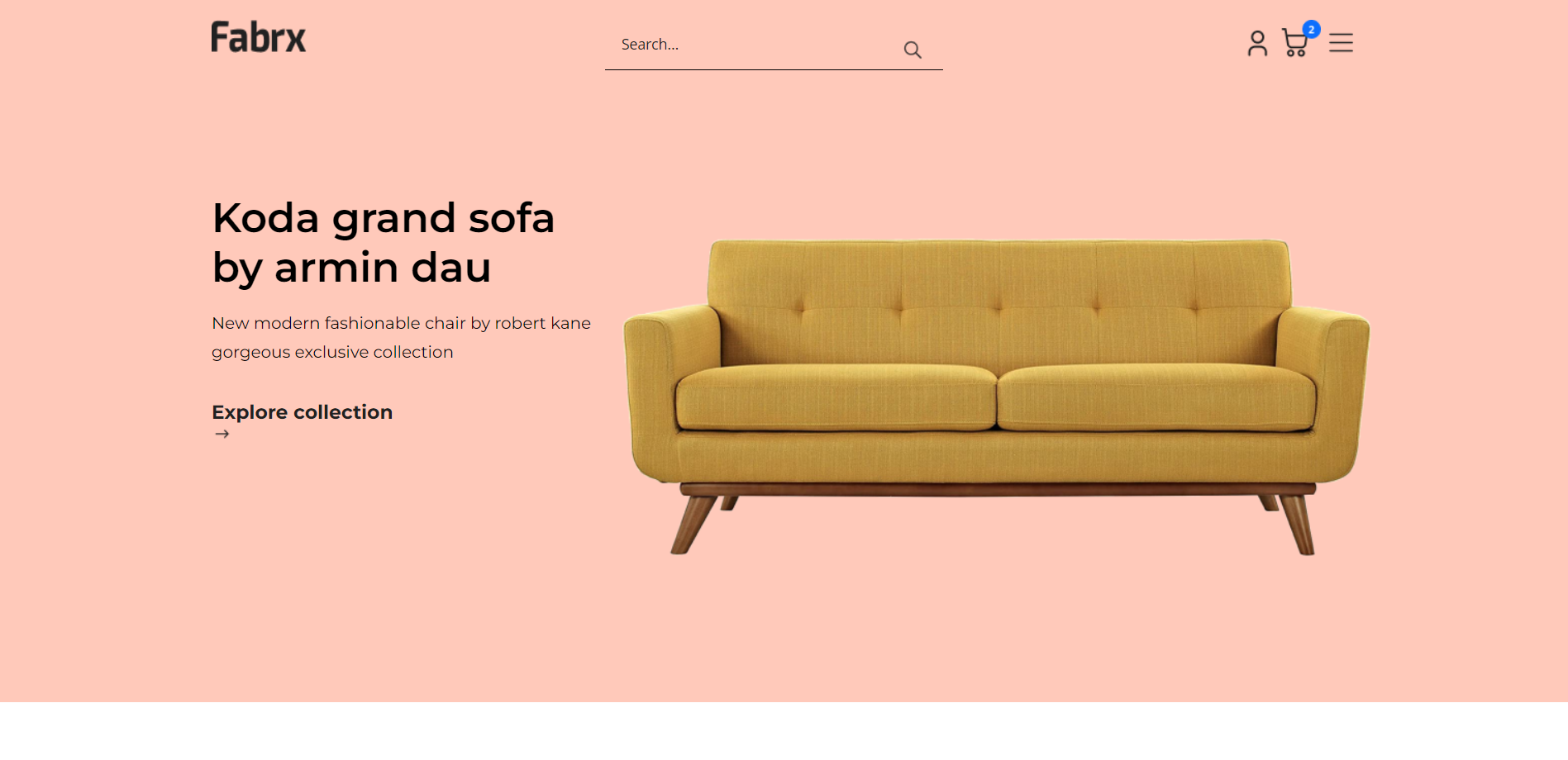The image size is (1568, 760).
Task: Click the blue cart badge showing 2
Action: (1311, 29)
